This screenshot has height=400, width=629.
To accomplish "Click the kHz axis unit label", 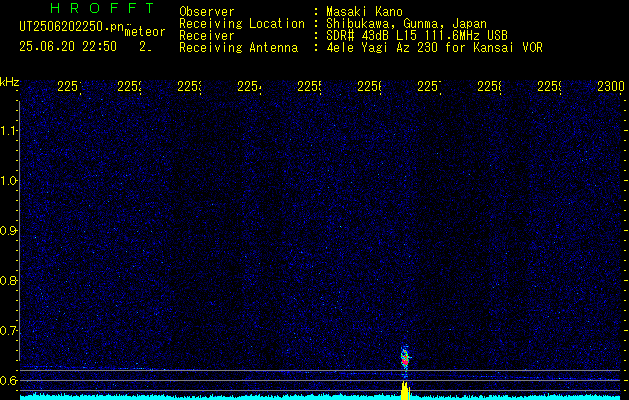I will pyautogui.click(x=9, y=82).
